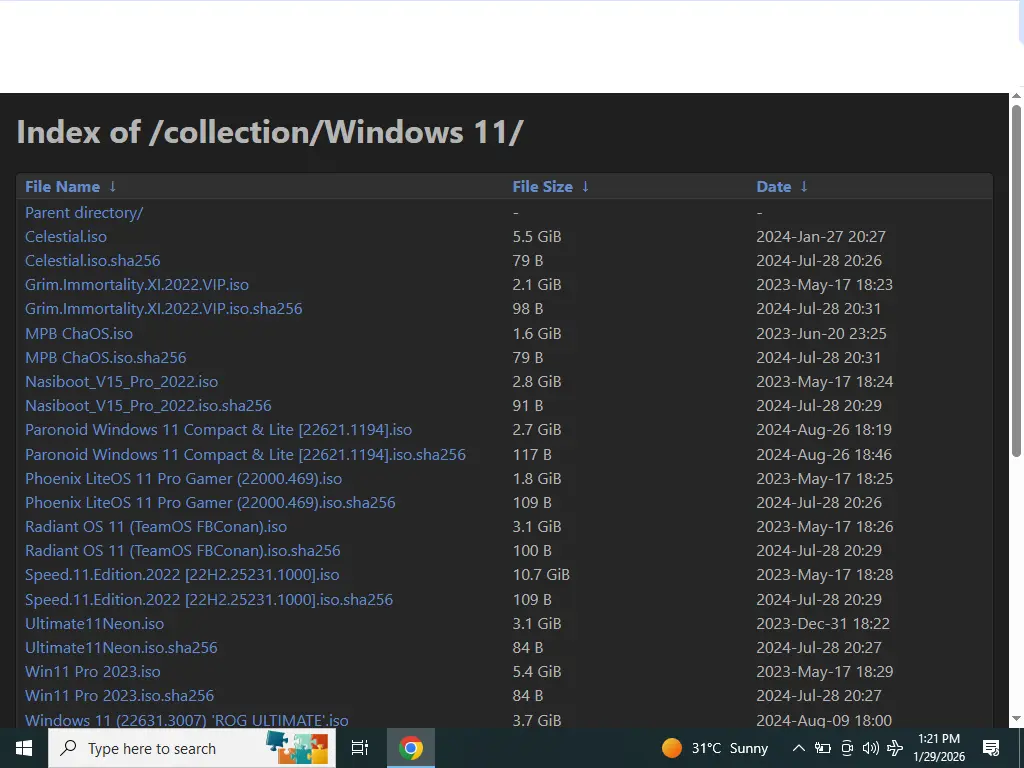Download Paronoid Windows 11 Compact & Lite iso
The width and height of the screenshot is (1024, 768).
click(218, 430)
